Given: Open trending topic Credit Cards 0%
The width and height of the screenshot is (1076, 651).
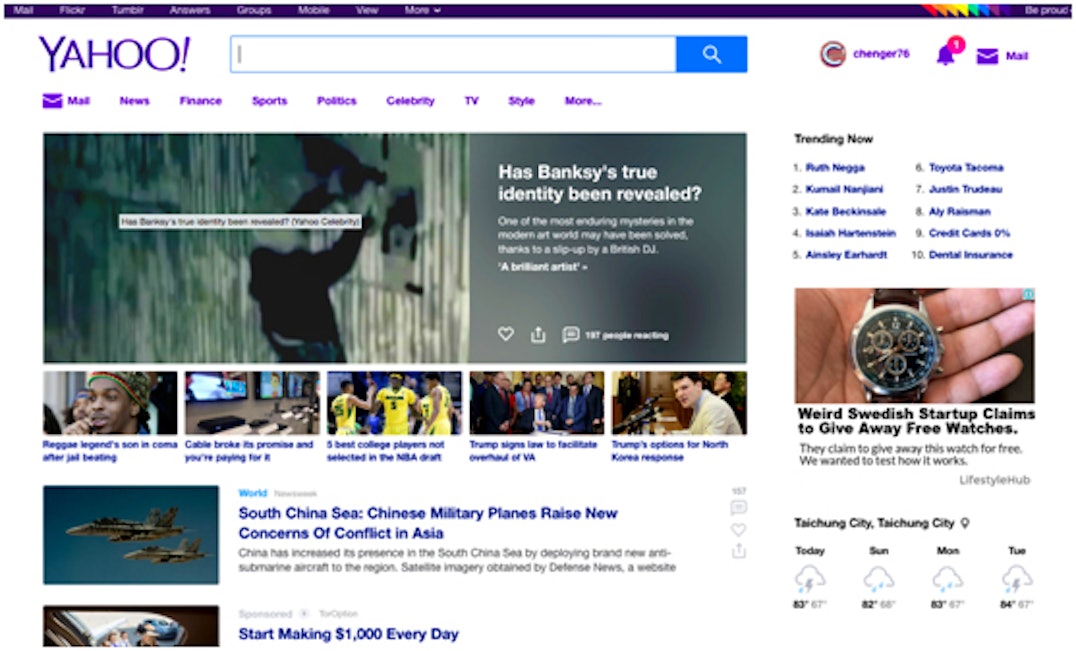Looking at the screenshot, I should coord(970,233).
